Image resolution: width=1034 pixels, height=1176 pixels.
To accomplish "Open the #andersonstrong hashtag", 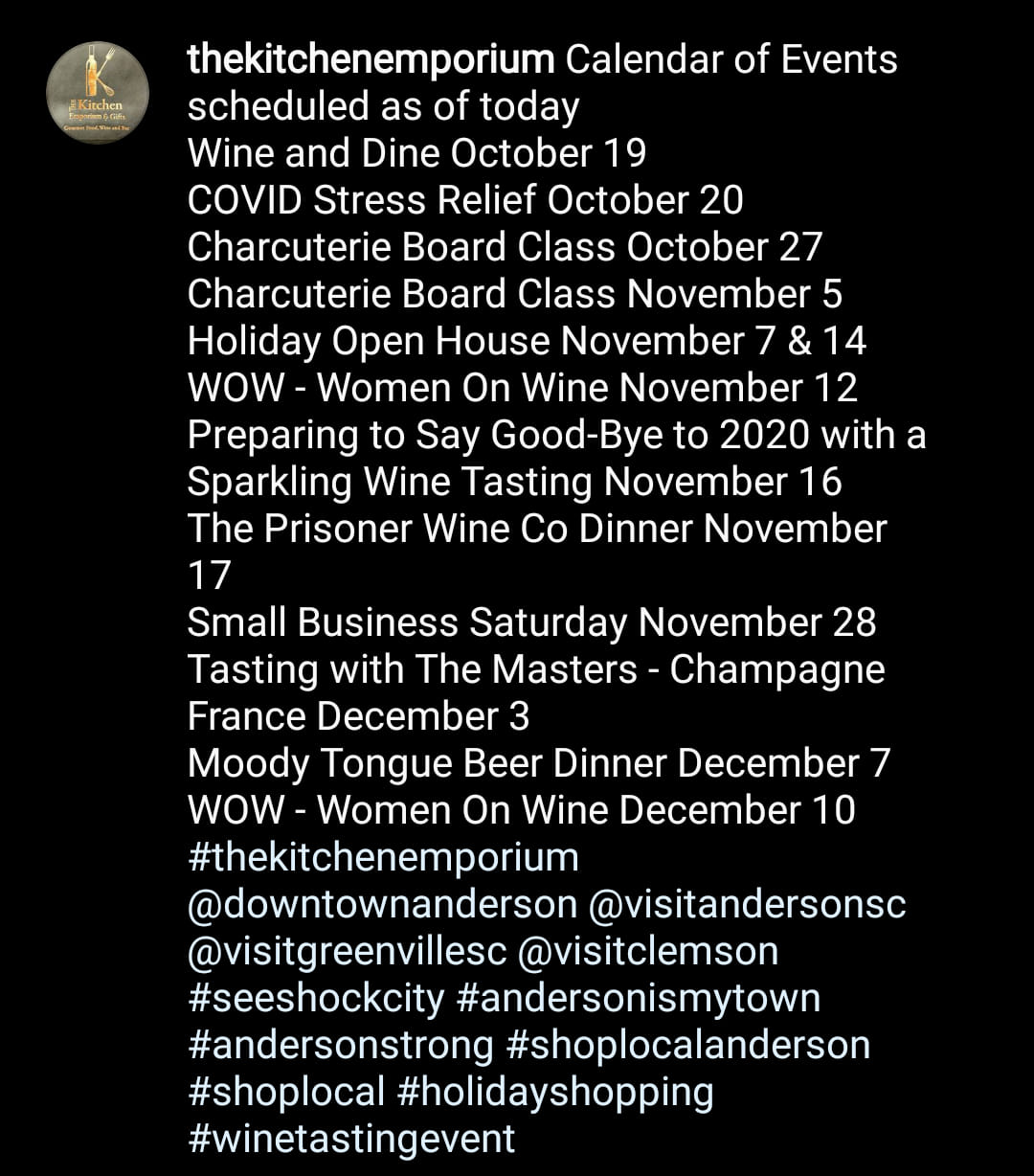I will point(340,1045).
